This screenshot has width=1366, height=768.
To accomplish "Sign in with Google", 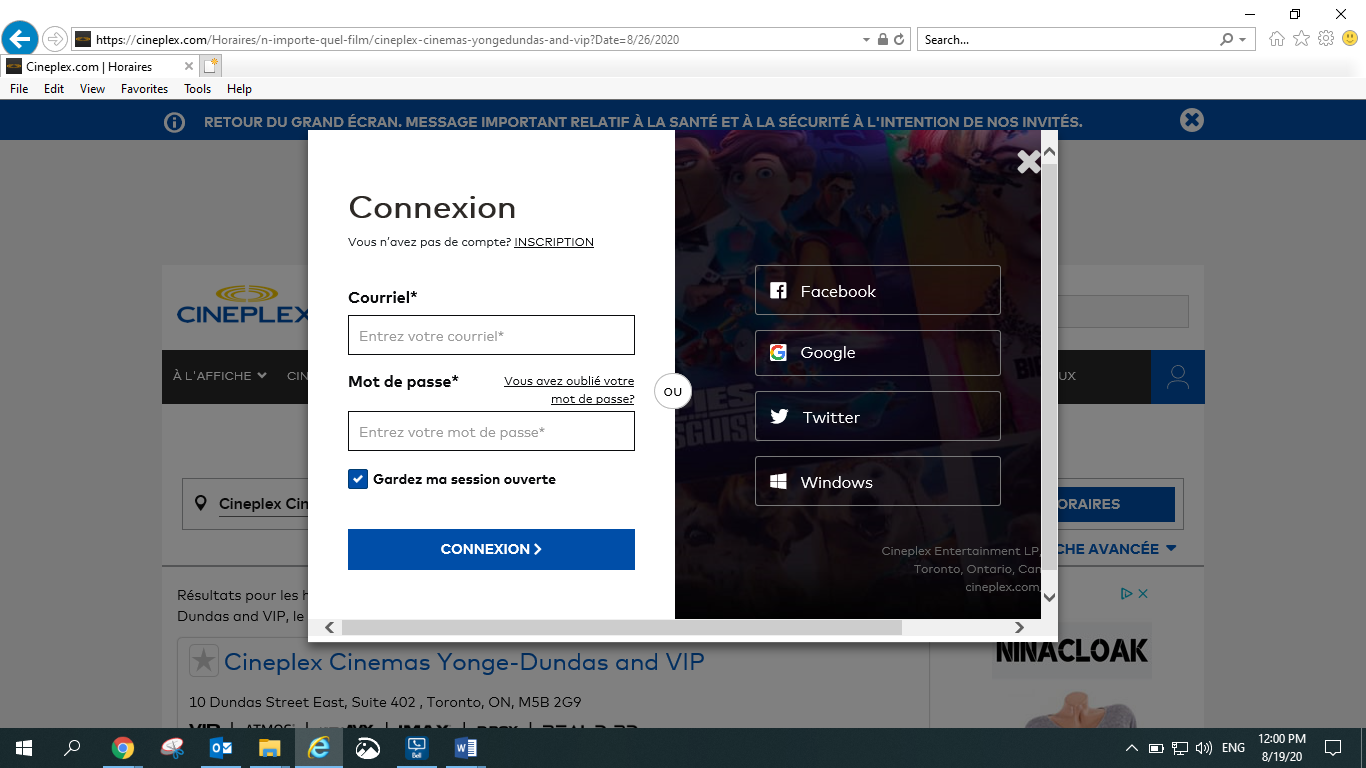I will click(x=877, y=352).
